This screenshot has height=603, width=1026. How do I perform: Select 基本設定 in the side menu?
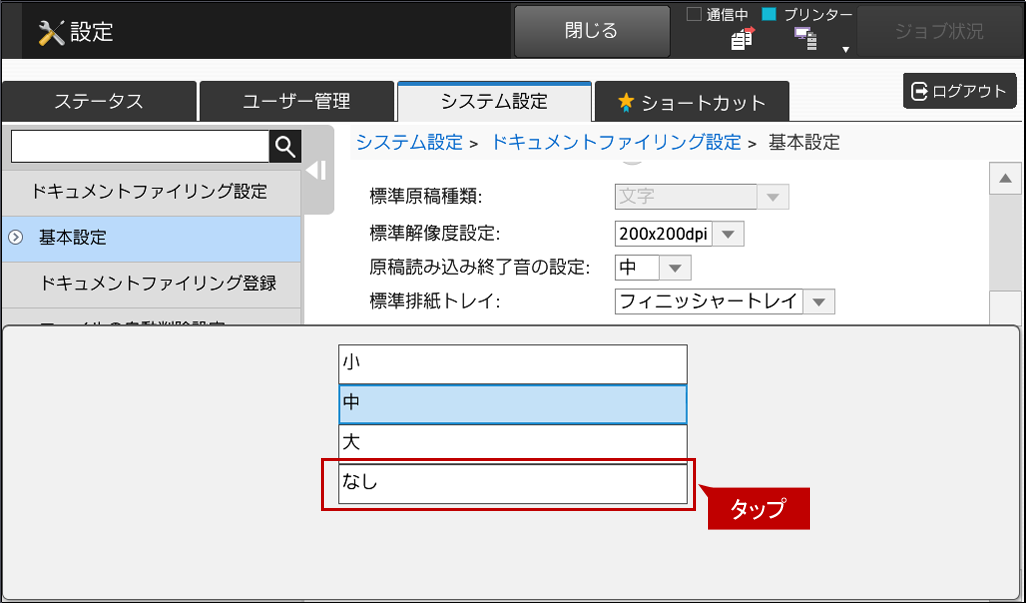tap(151, 237)
